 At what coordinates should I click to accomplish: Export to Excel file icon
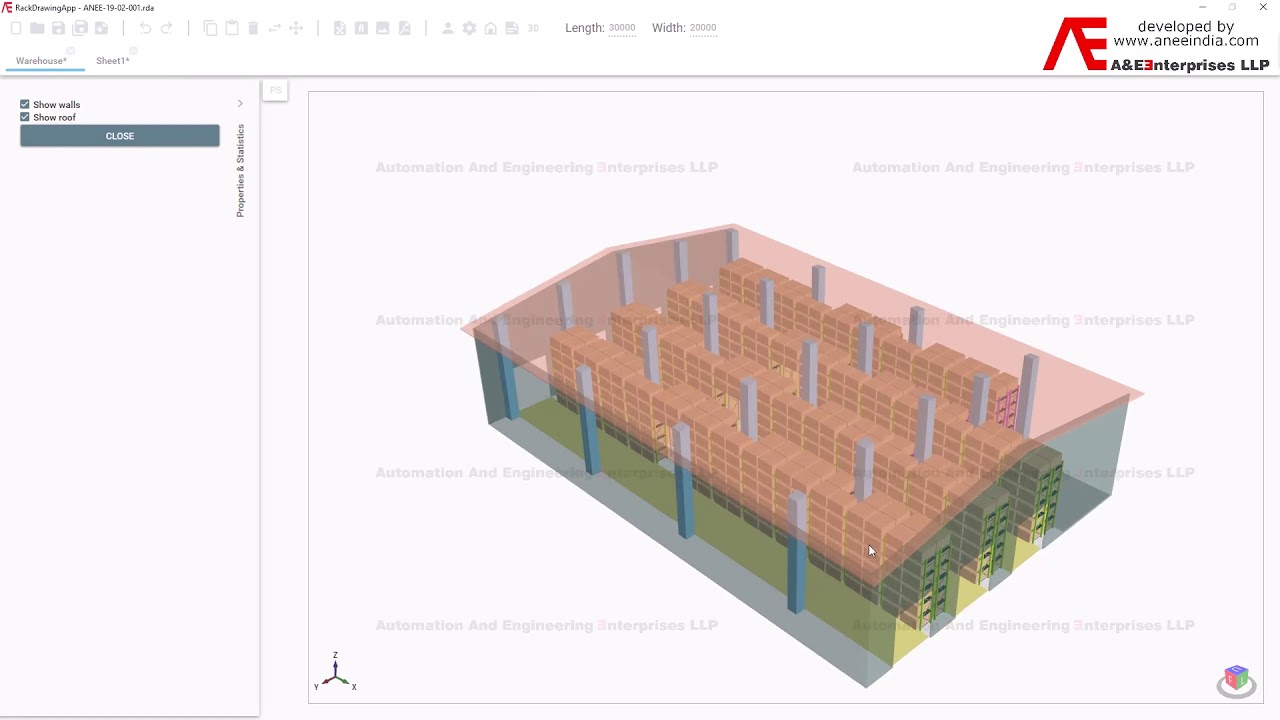[x=340, y=28]
